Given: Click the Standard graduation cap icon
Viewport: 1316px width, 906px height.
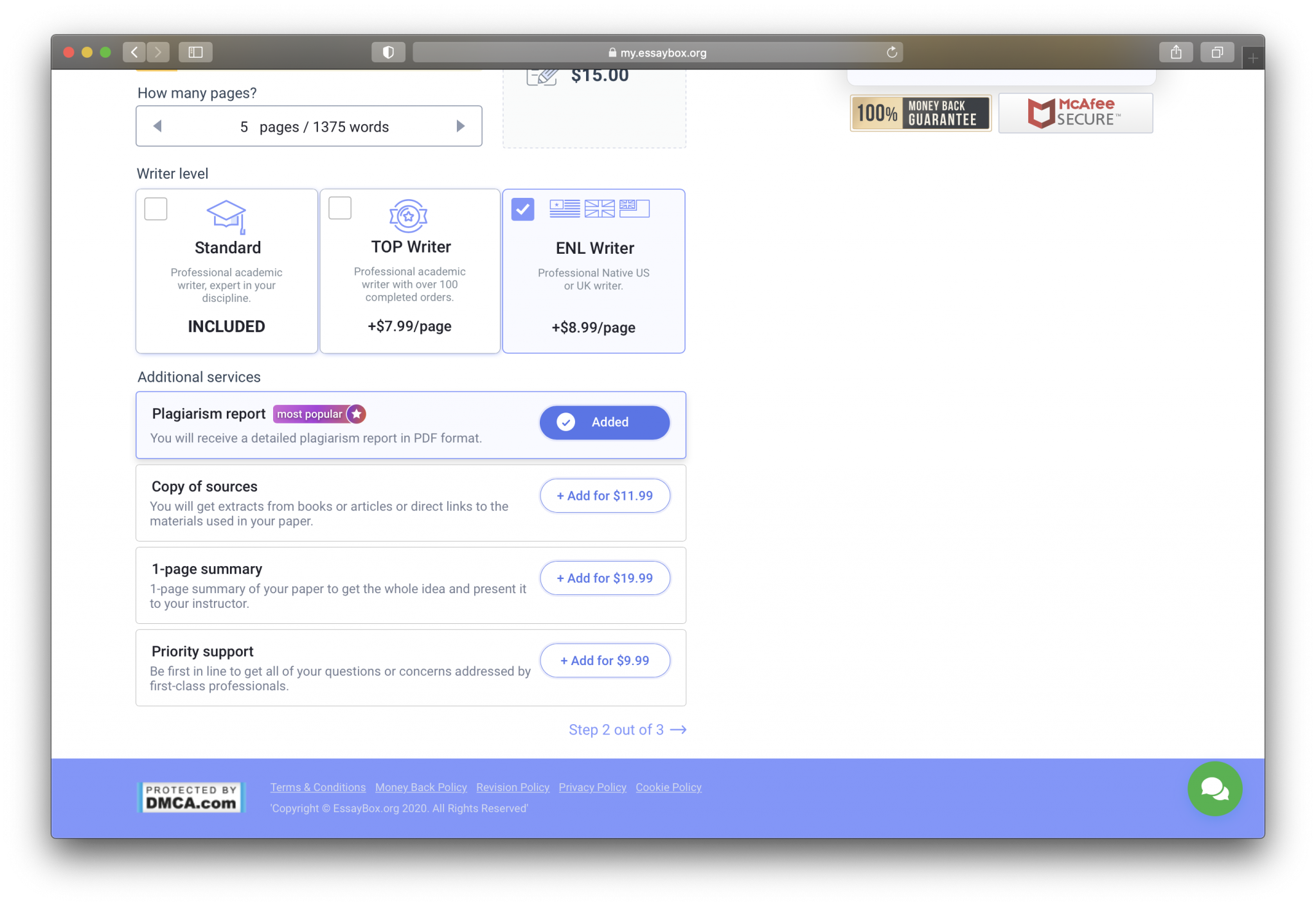Looking at the screenshot, I should 226,217.
